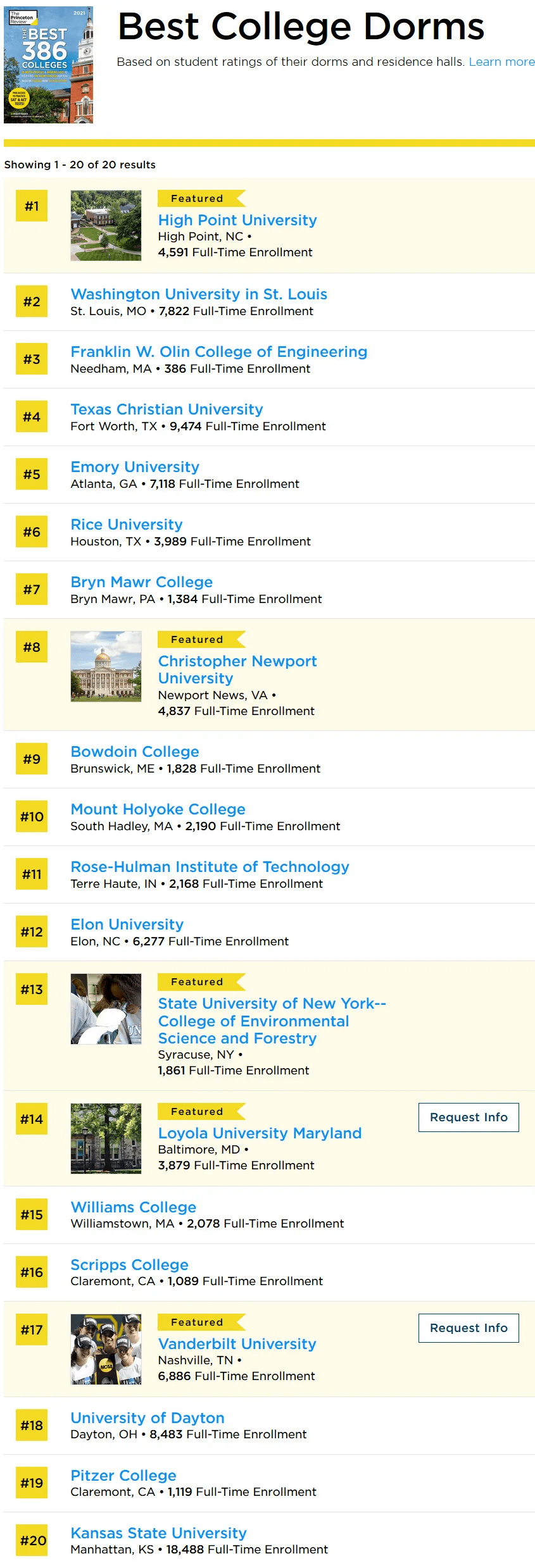Click the Best 386 Colleges book cover

tap(48, 65)
